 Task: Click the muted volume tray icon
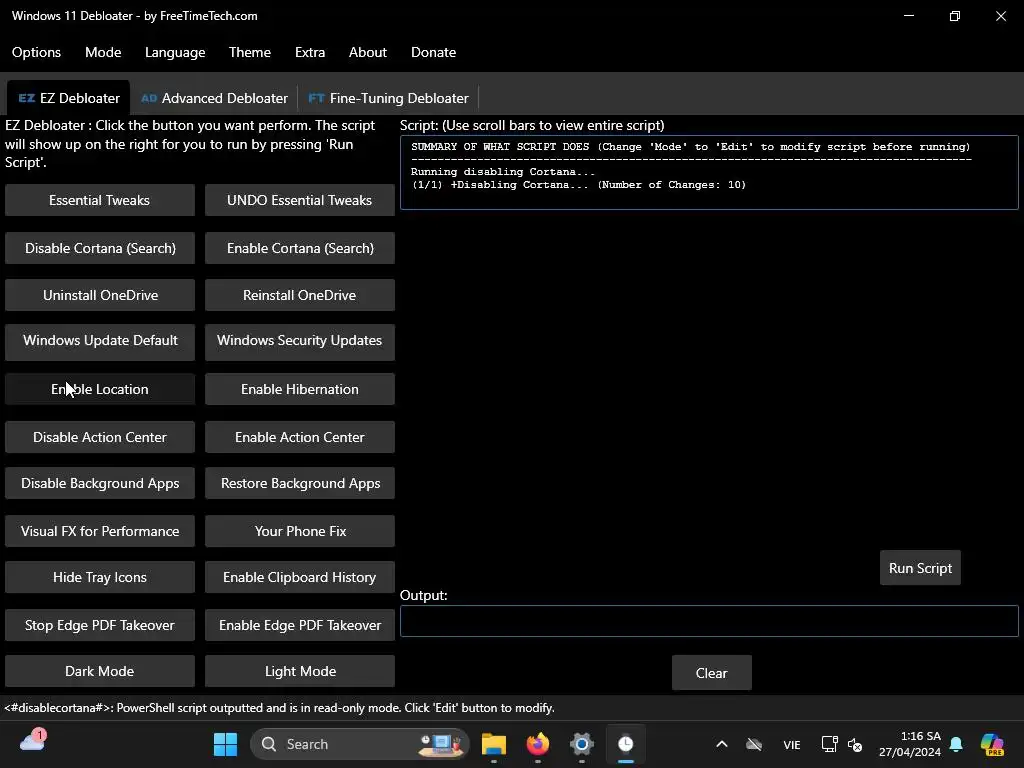[855, 744]
